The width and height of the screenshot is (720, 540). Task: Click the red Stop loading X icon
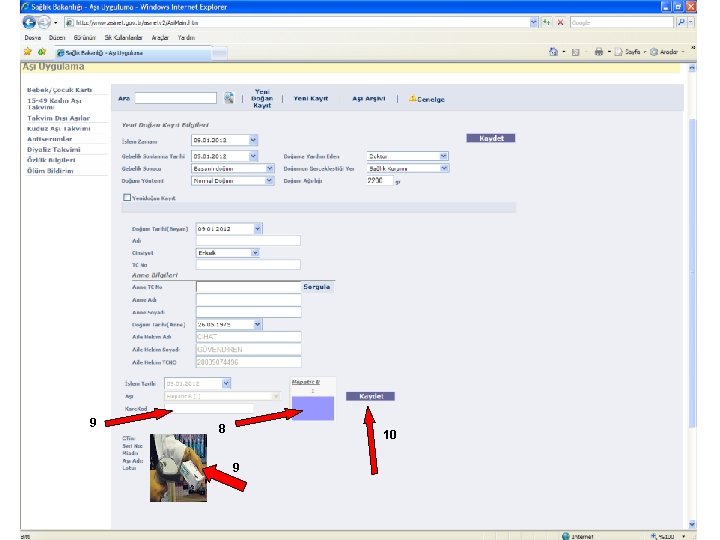560,22
